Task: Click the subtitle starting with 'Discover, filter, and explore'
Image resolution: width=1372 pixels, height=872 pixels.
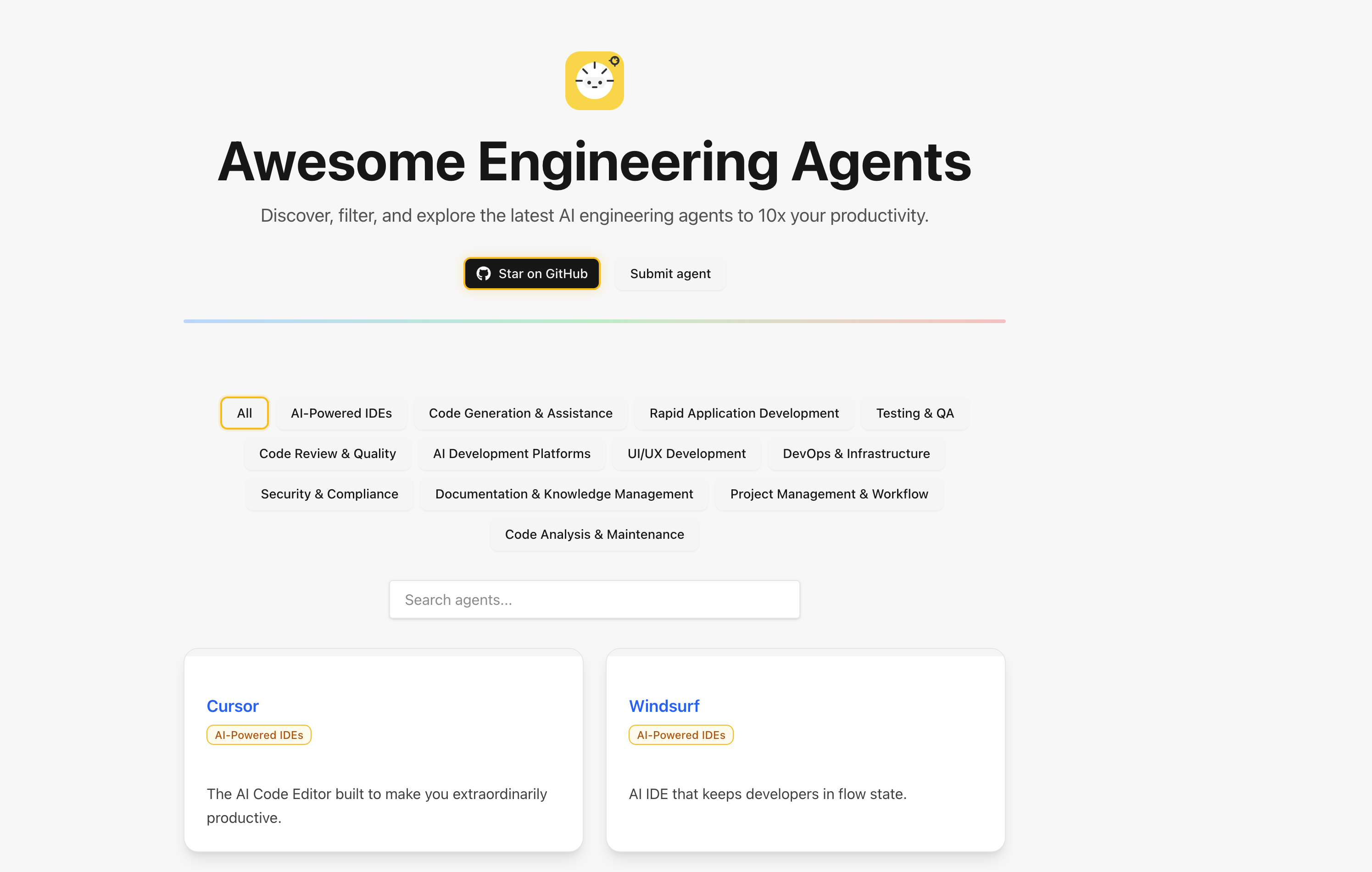Action: point(594,215)
